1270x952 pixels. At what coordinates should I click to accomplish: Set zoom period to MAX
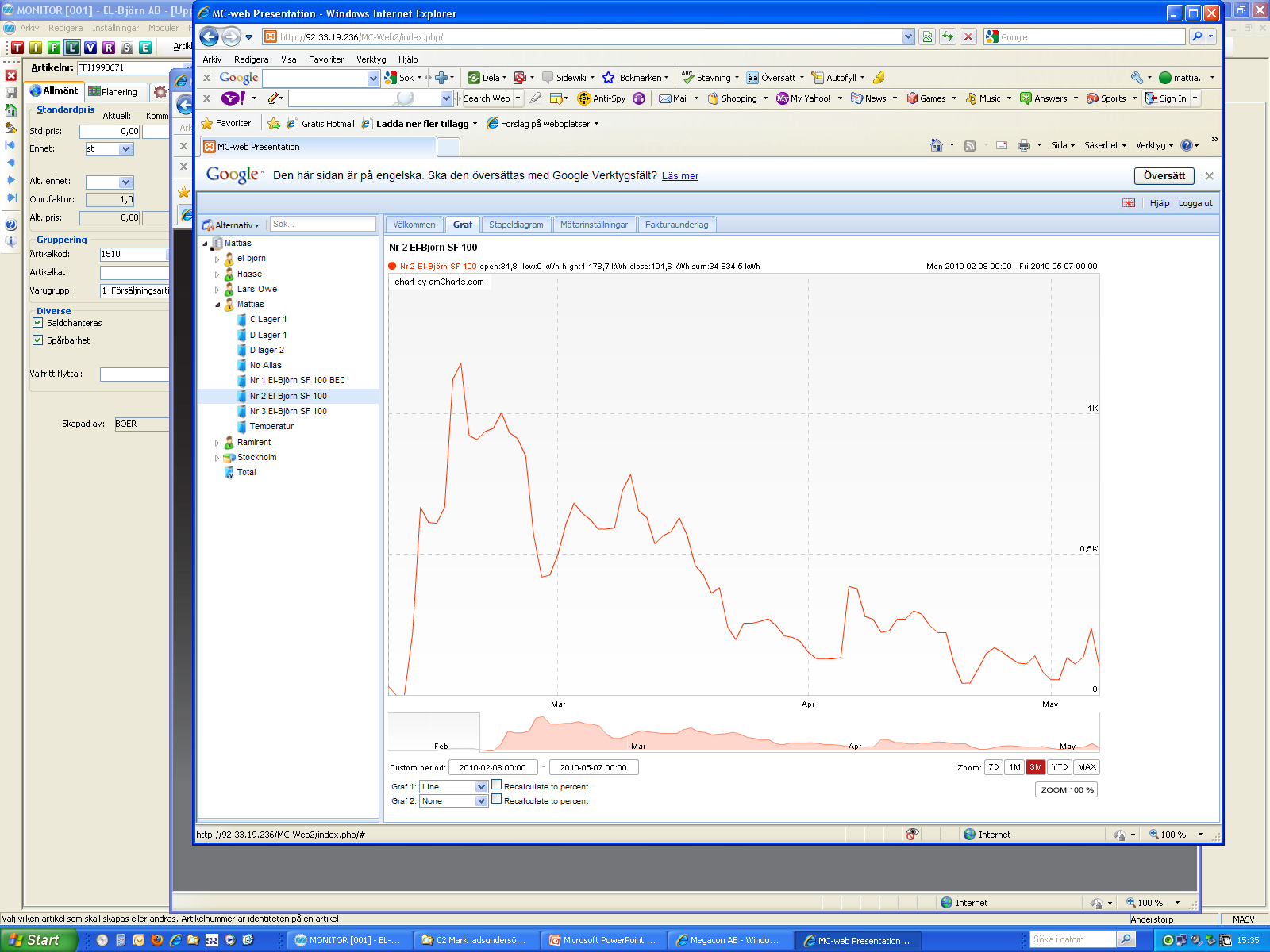(x=1087, y=767)
